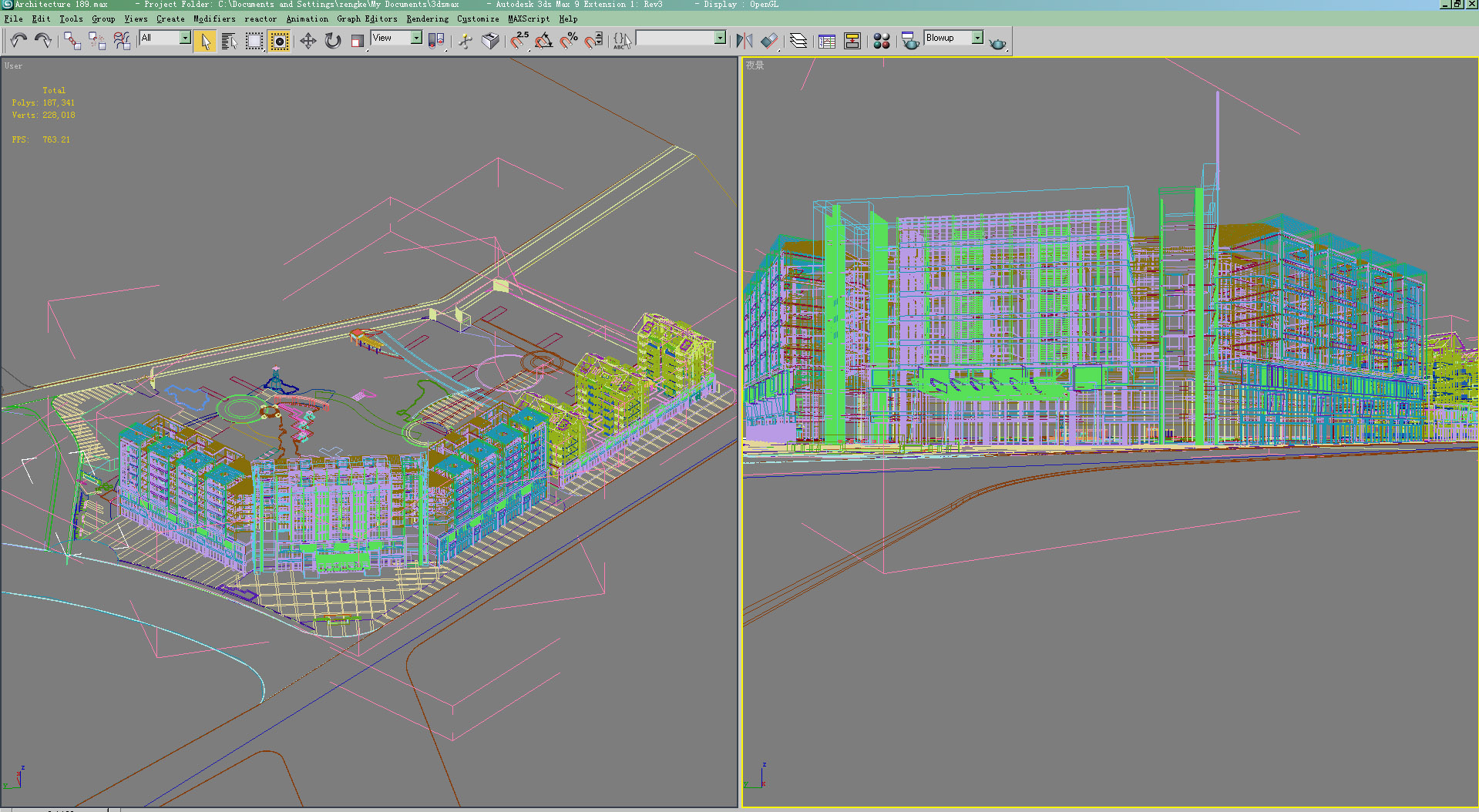Choose the Bind to Space Warp tool
The width and height of the screenshot is (1479, 812).
[x=122, y=40]
